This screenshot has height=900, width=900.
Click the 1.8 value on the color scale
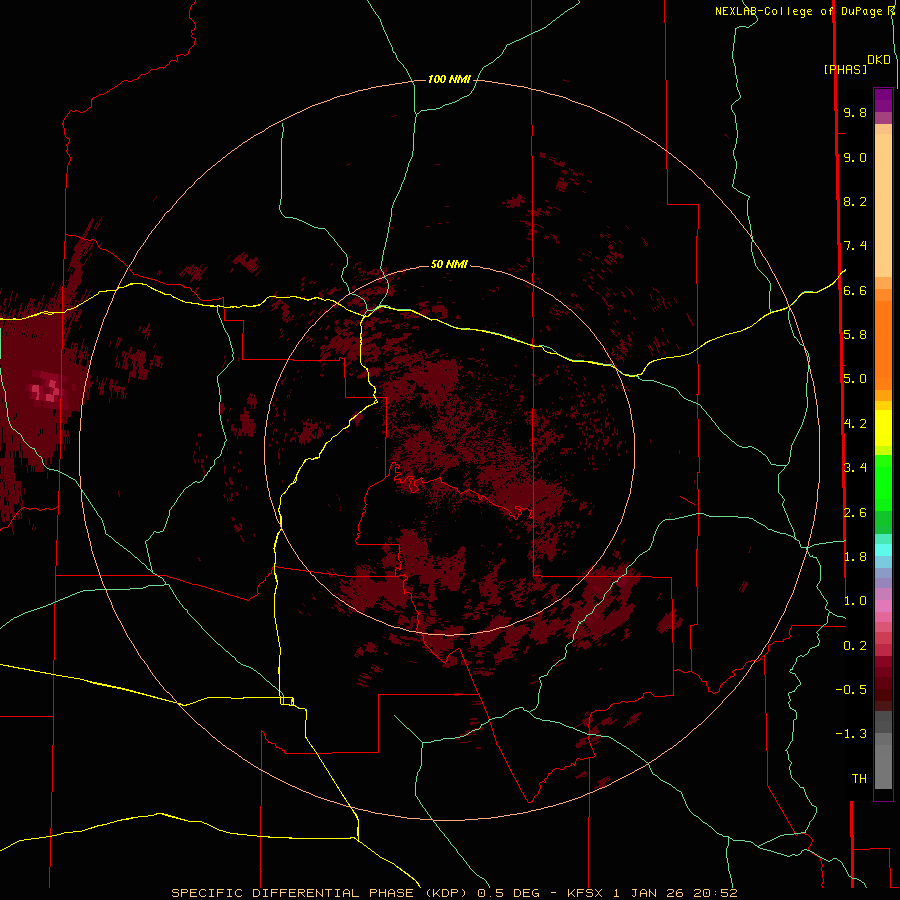(x=855, y=557)
